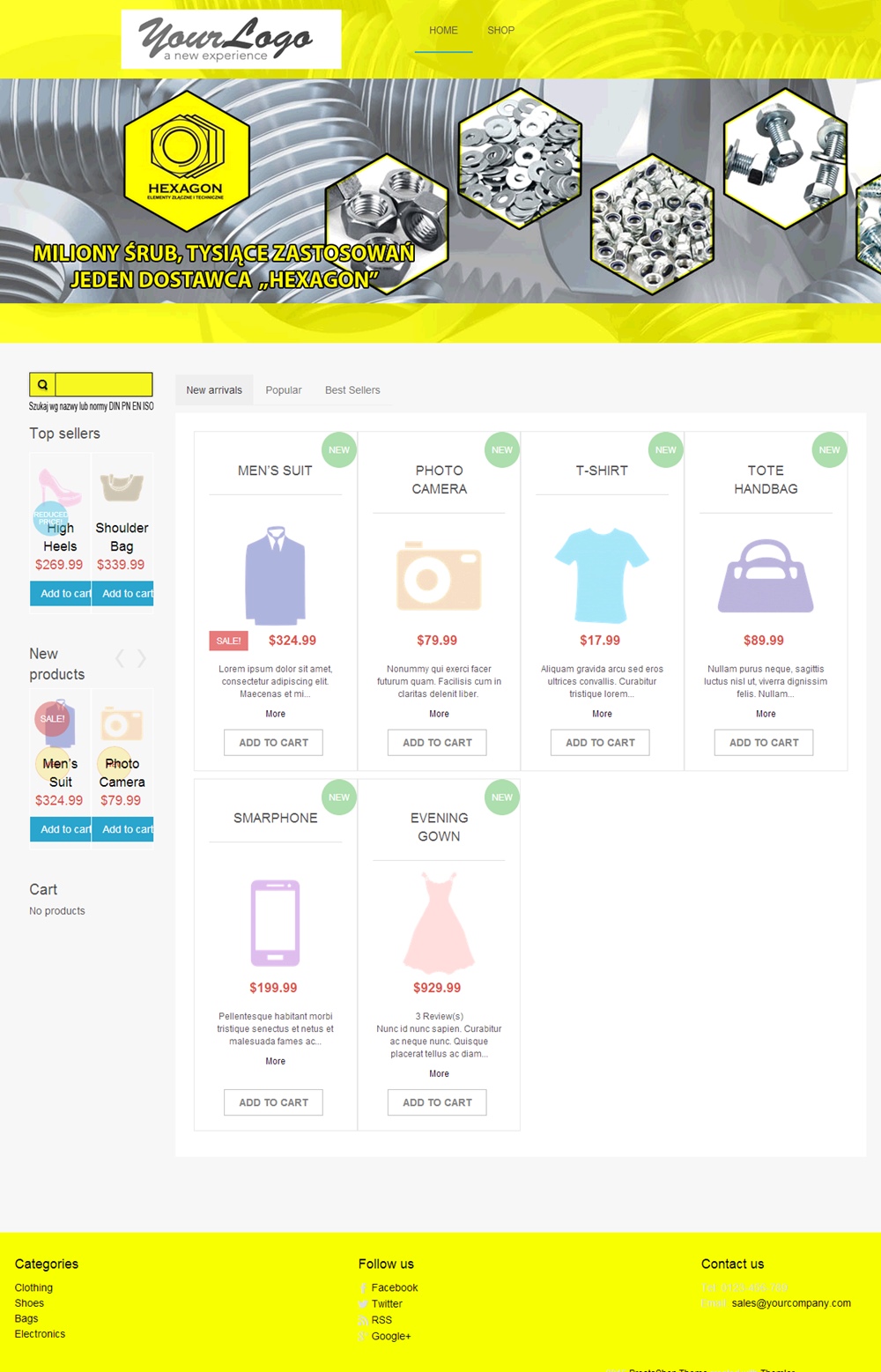Viewport: 881px width, 1372px height.
Task: Click the Twitter bird icon in footer
Action: tap(363, 1304)
